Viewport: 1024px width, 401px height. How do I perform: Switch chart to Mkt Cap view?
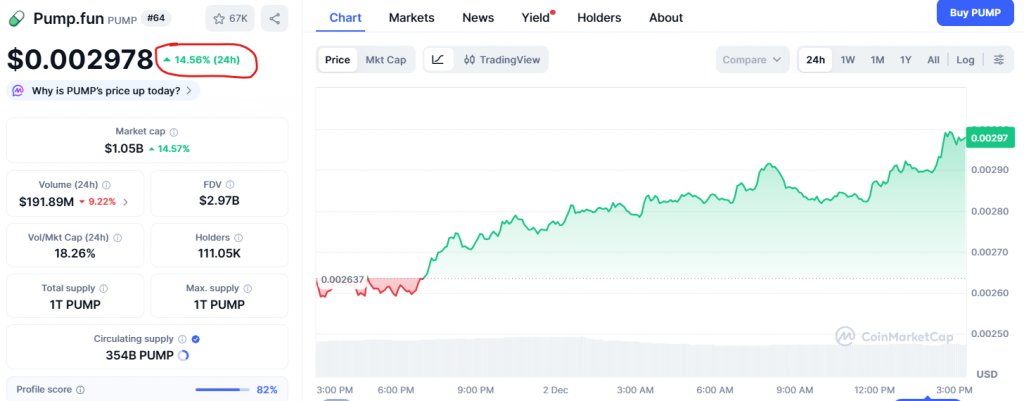[x=385, y=59]
